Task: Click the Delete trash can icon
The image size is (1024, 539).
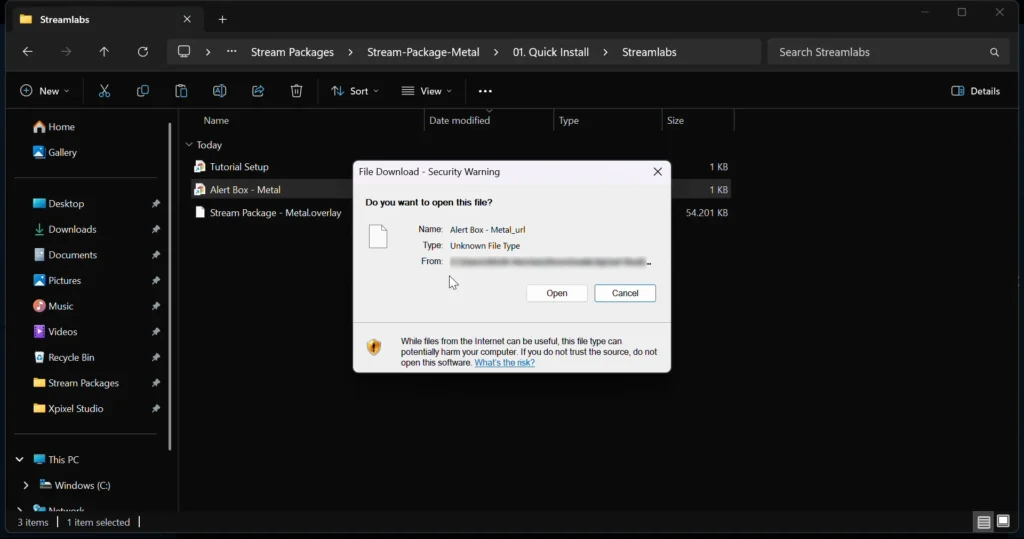Action: click(296, 91)
